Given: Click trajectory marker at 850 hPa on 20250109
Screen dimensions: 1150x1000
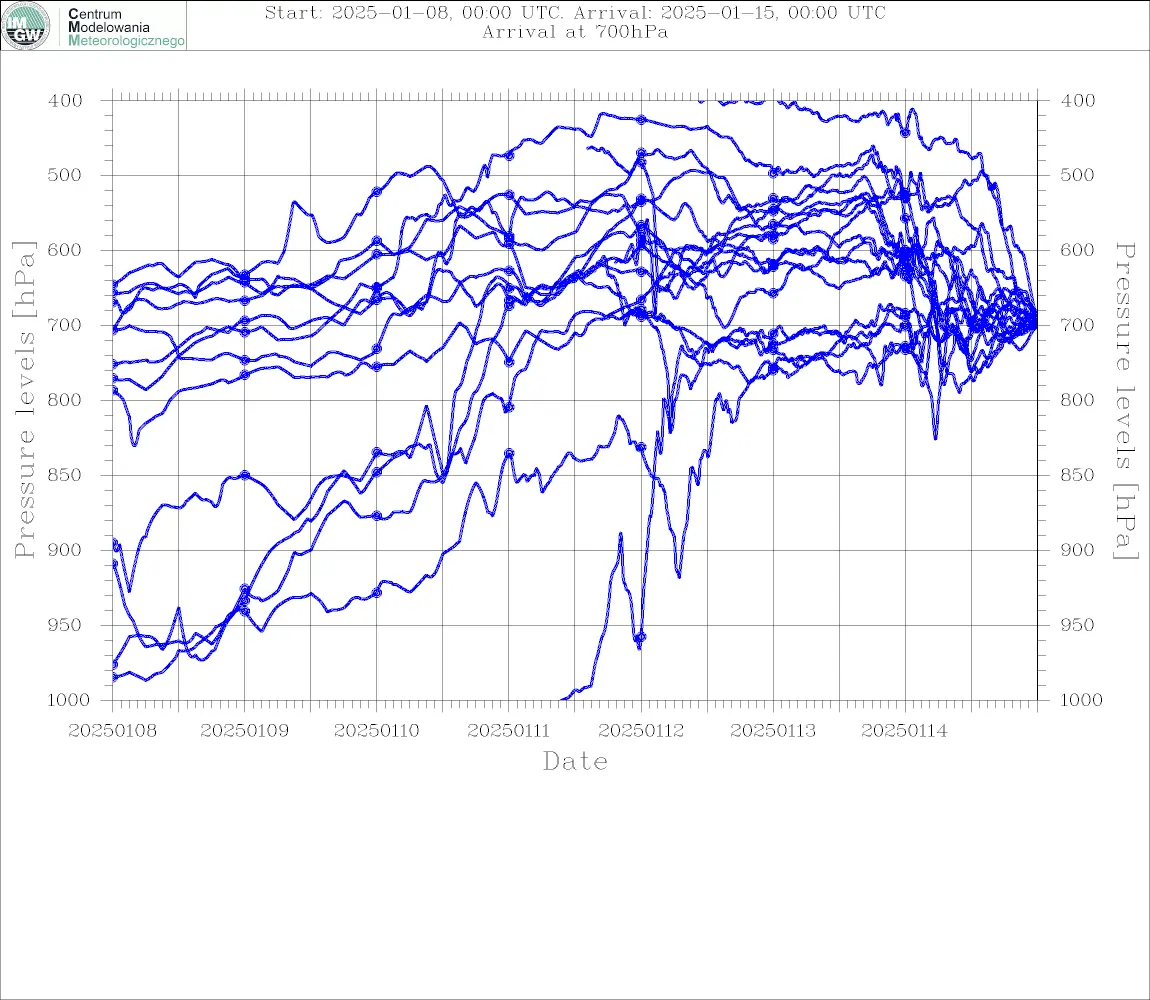Looking at the screenshot, I should point(245,475).
